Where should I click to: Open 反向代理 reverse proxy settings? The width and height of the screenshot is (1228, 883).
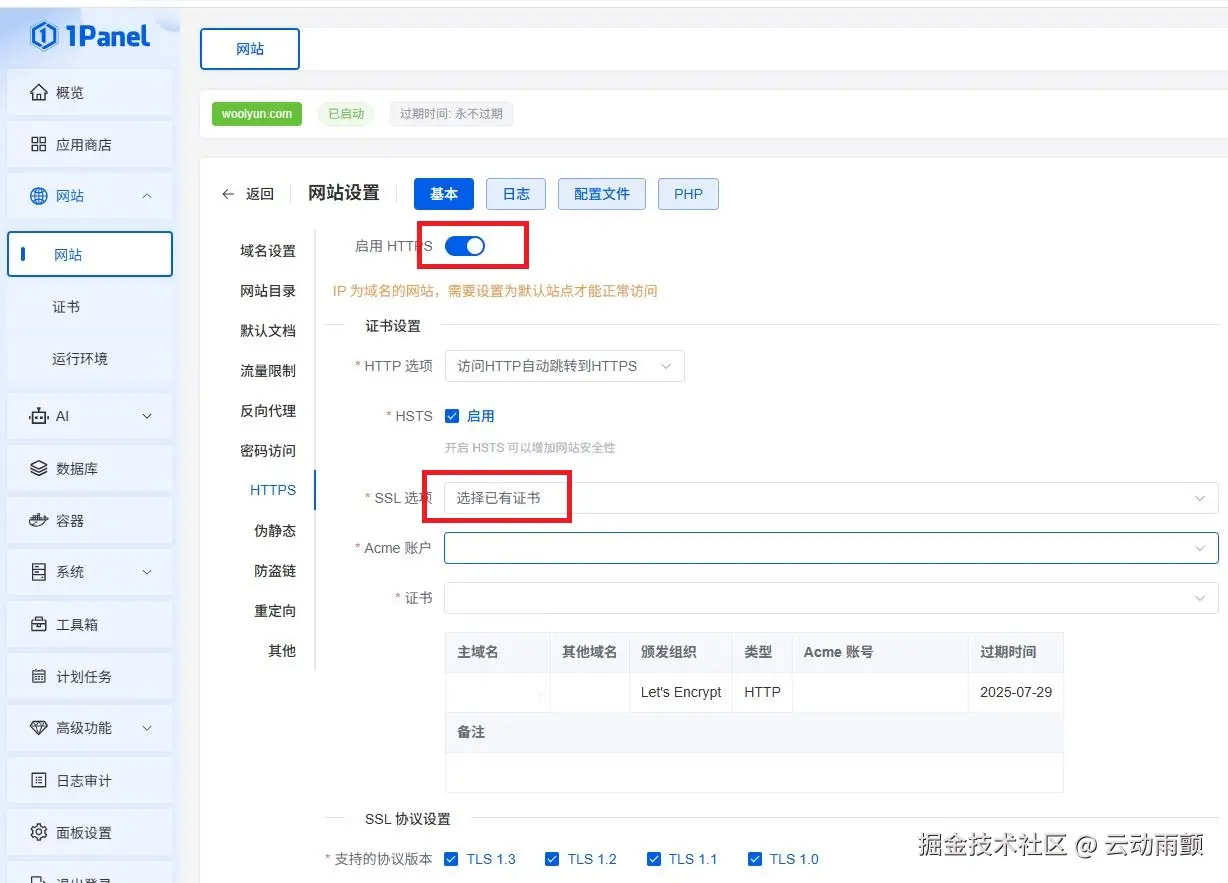[x=268, y=410]
